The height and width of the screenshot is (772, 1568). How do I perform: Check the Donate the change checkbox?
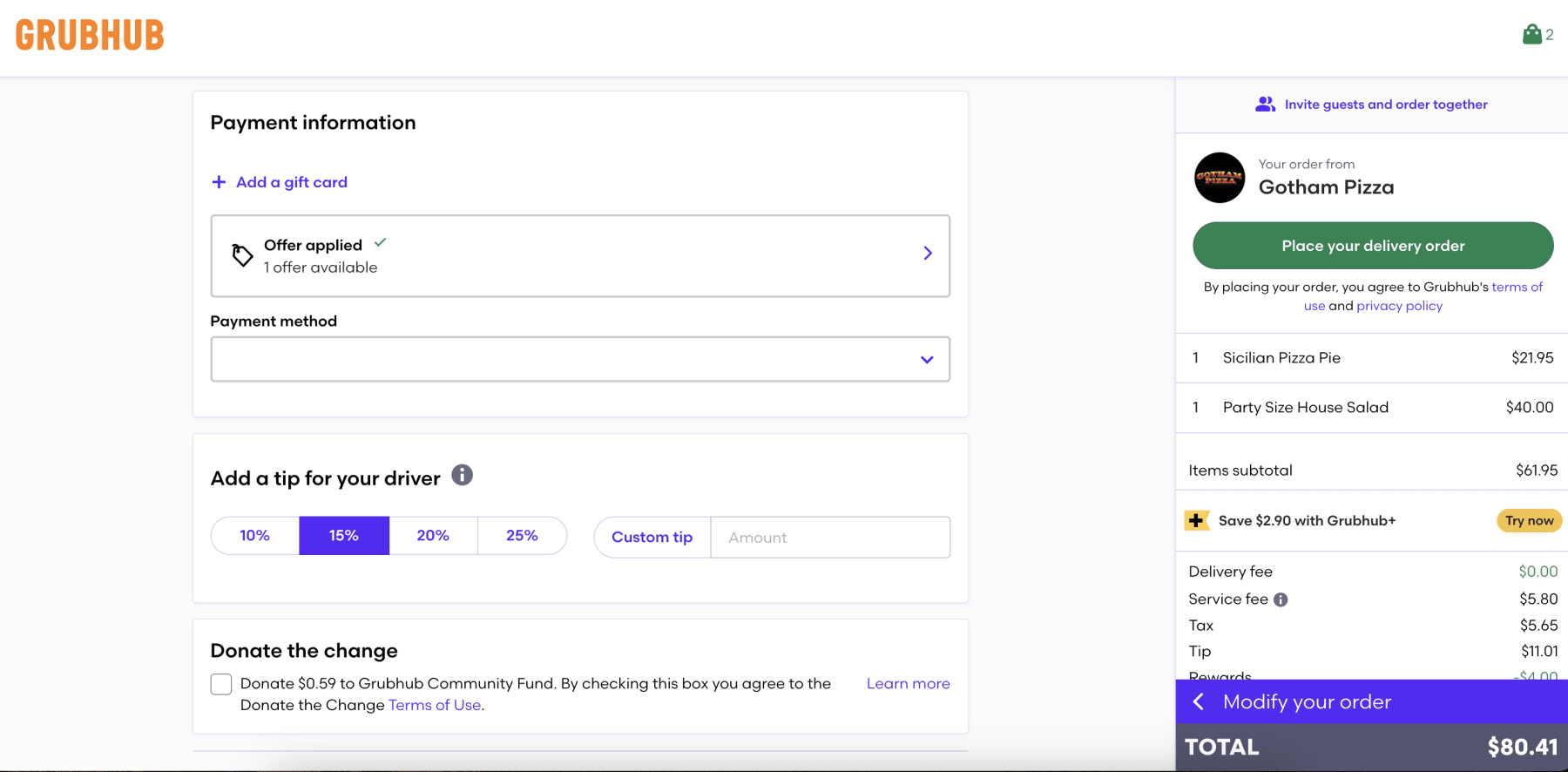tap(221, 684)
